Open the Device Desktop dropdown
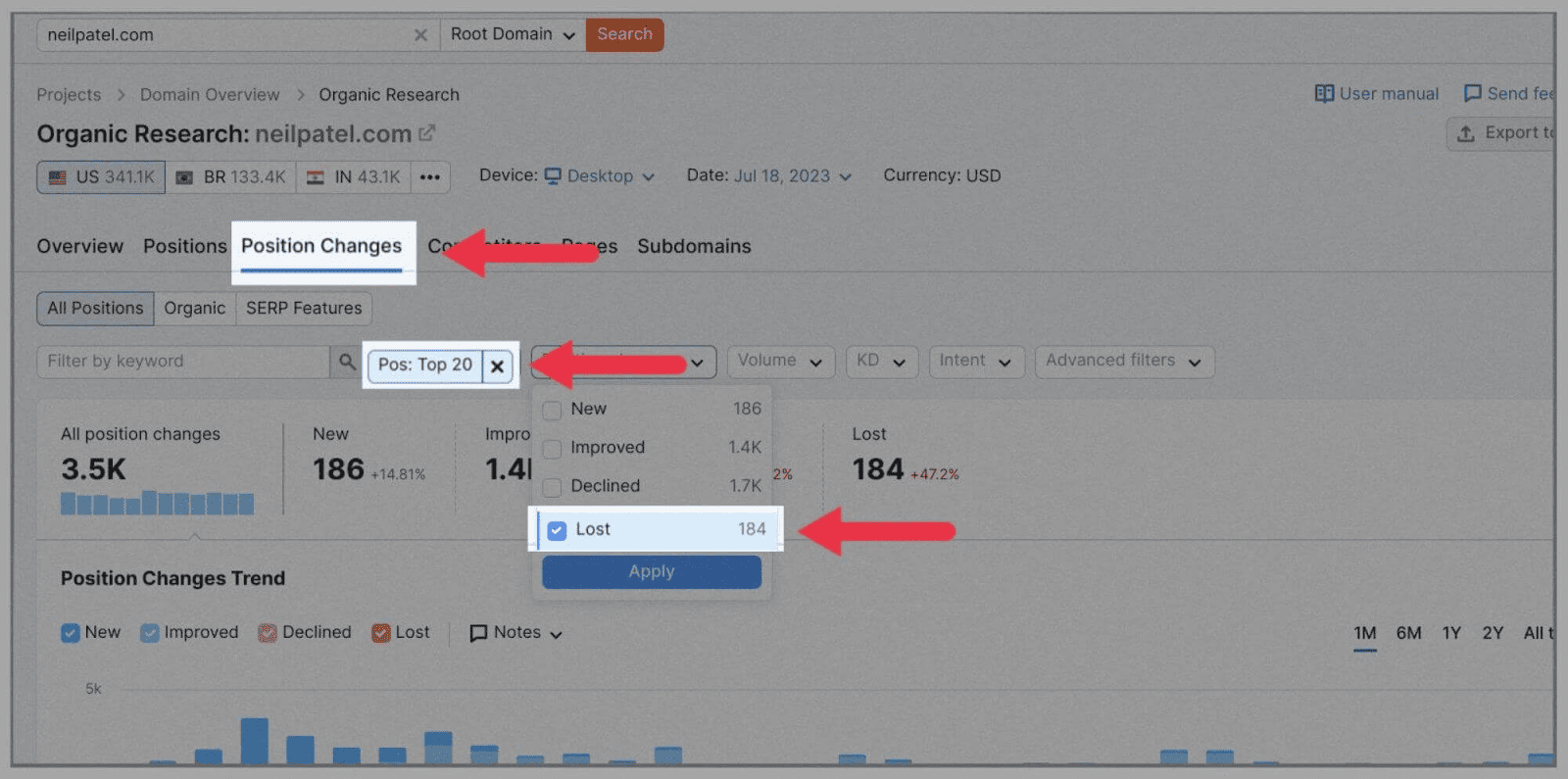 pos(600,176)
